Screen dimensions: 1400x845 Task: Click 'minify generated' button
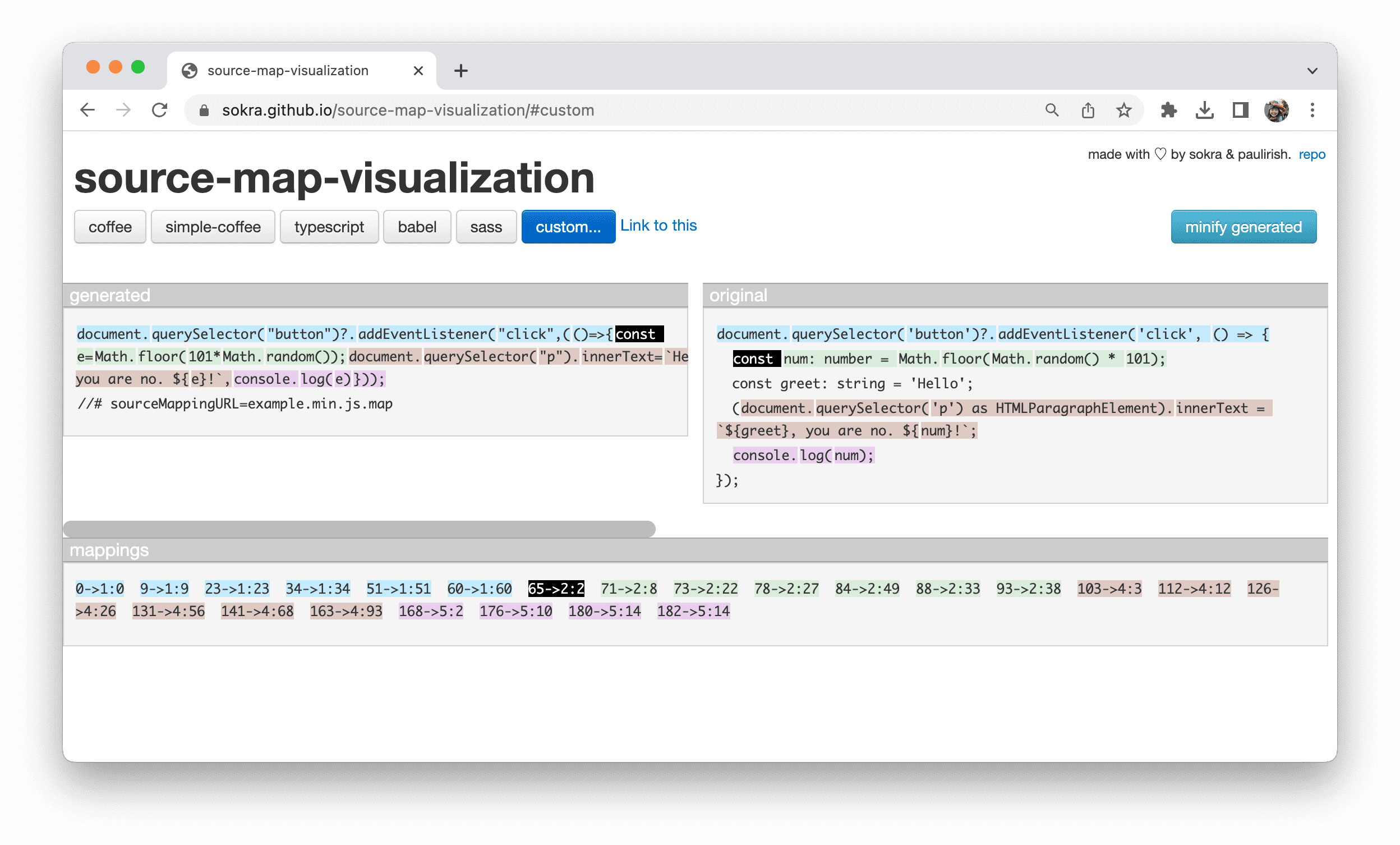(1244, 226)
